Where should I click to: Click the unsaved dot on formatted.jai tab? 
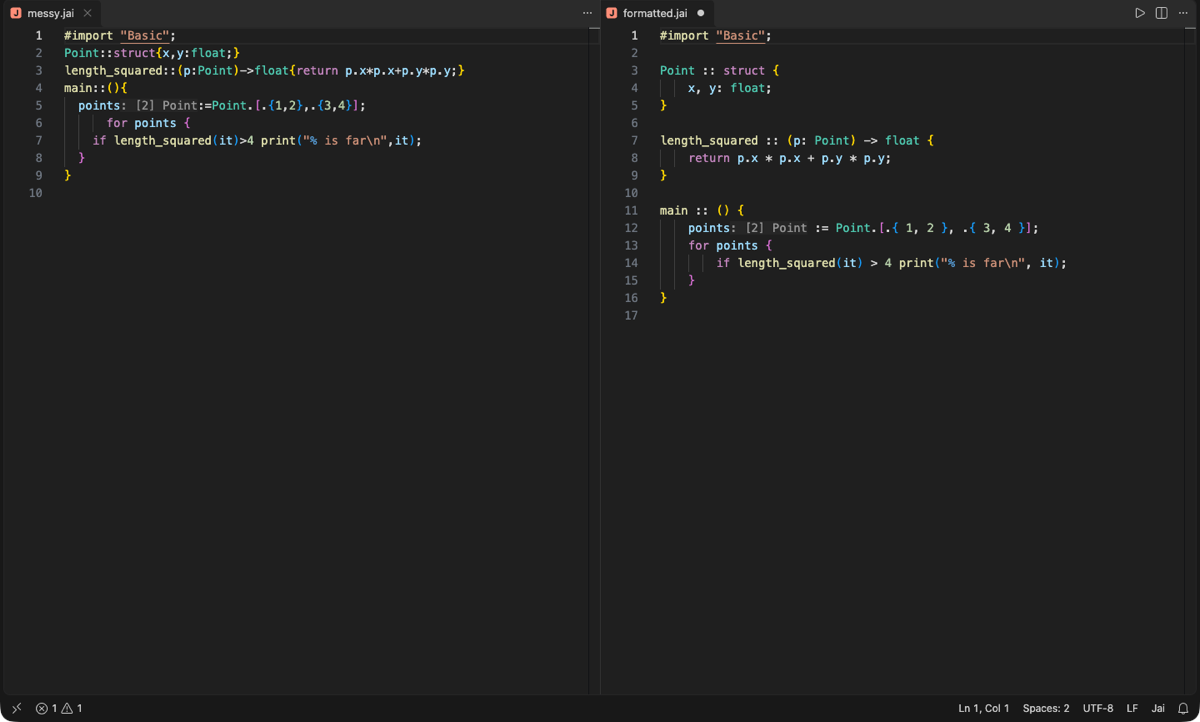coord(700,13)
